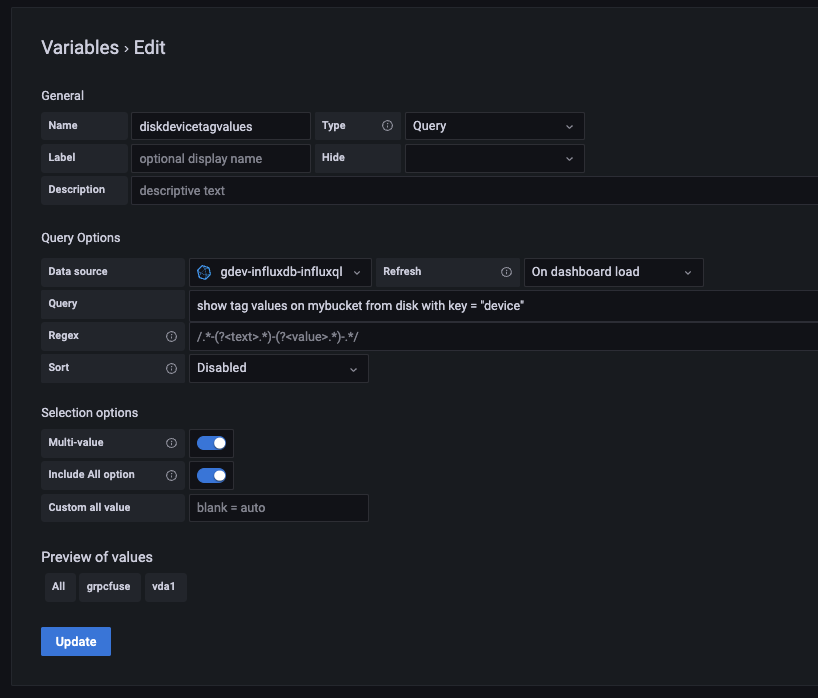Open the Type dropdown showing Query

tap(494, 126)
